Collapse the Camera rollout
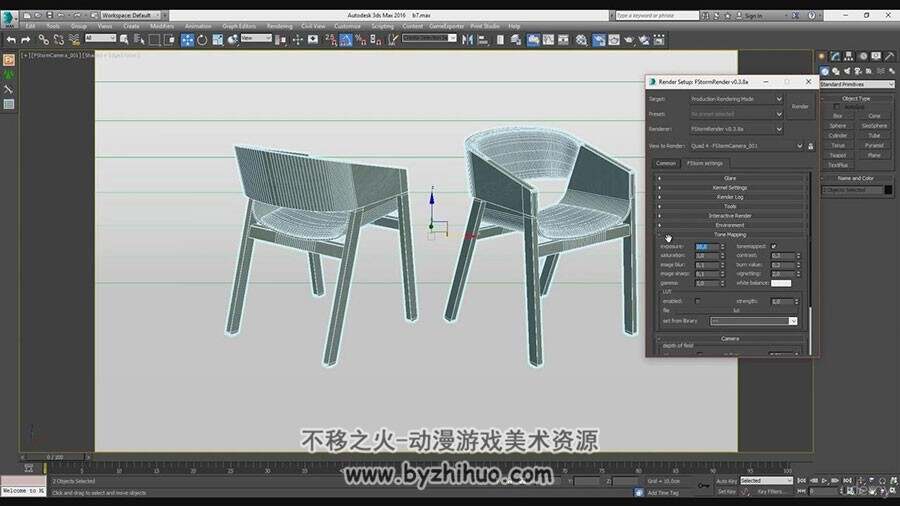This screenshot has width=900, height=506. [730, 338]
